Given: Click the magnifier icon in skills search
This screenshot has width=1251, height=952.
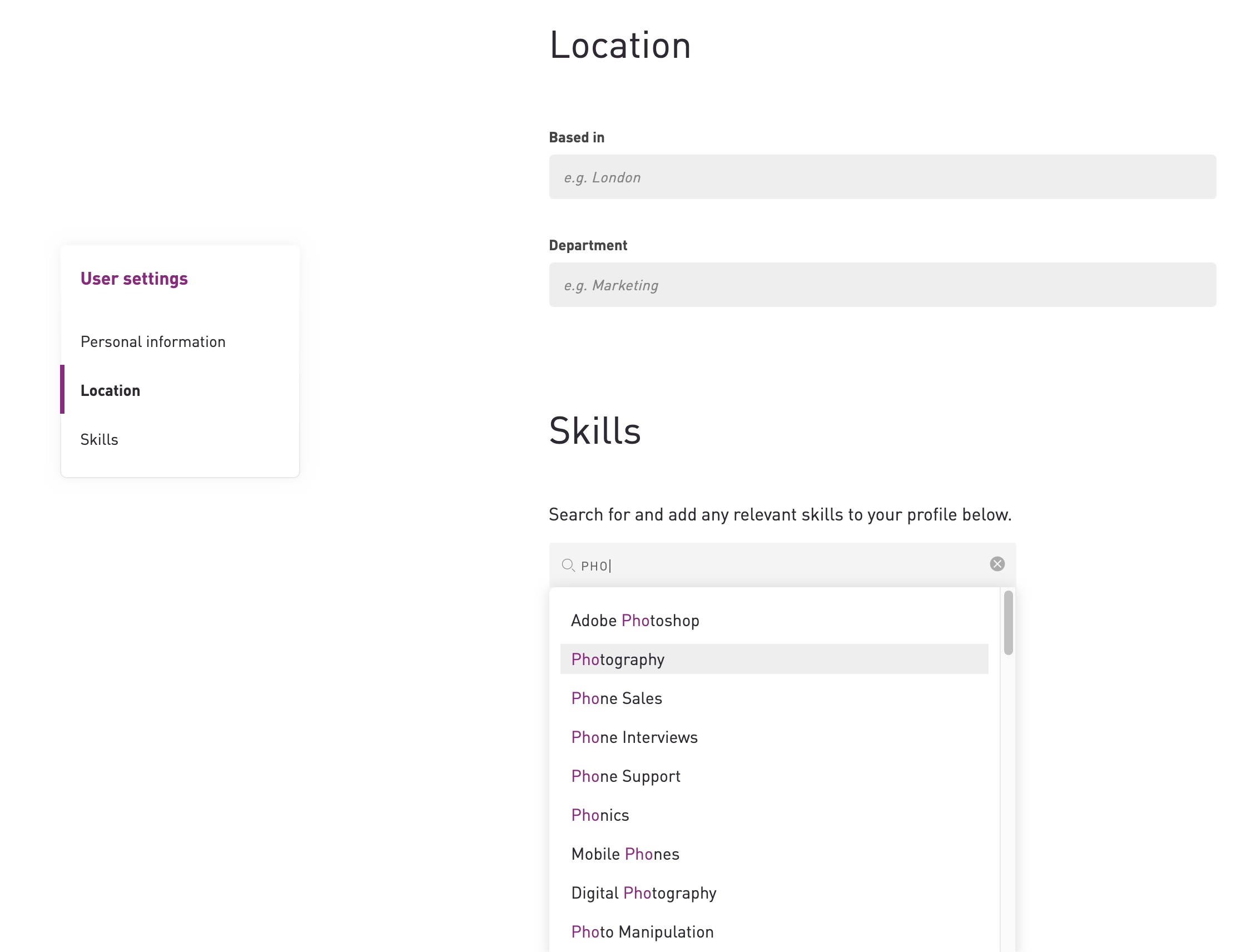Looking at the screenshot, I should 568,565.
